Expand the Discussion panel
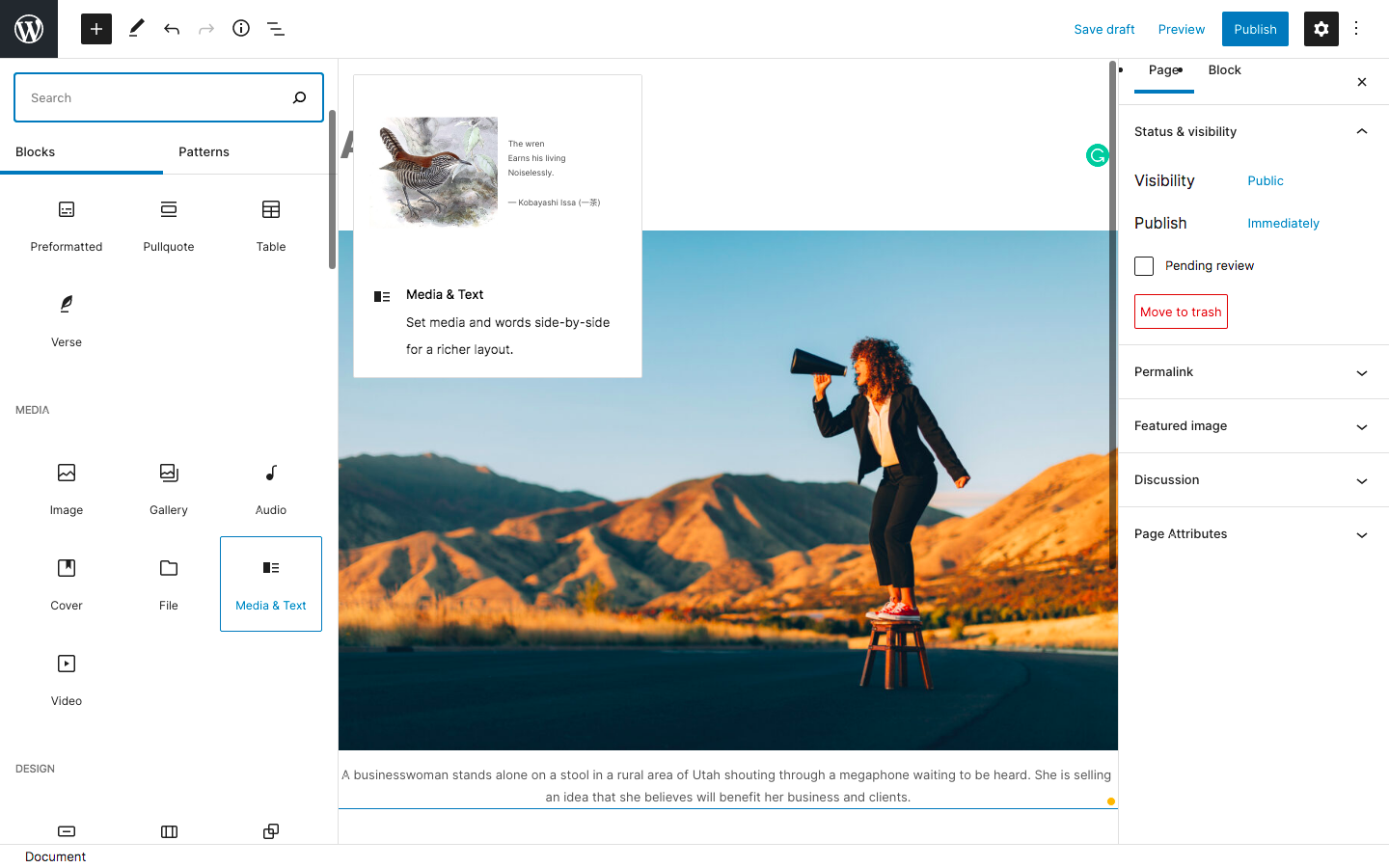The height and width of the screenshot is (868, 1389). pyautogui.click(x=1254, y=480)
